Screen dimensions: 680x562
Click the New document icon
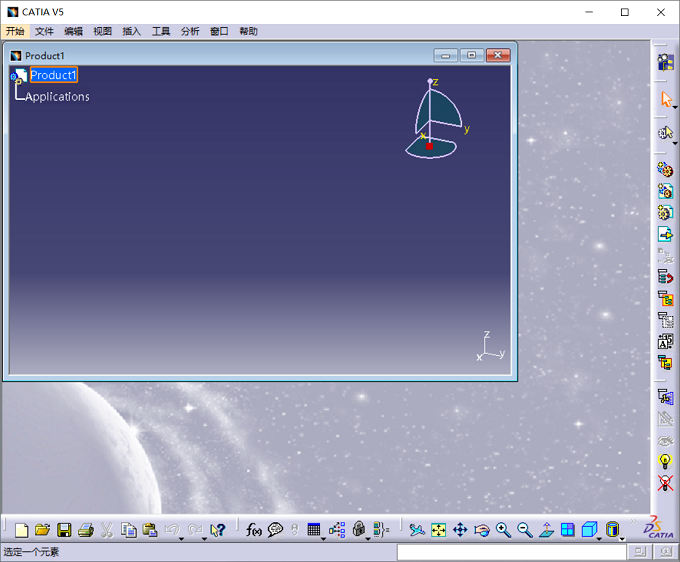(21, 530)
